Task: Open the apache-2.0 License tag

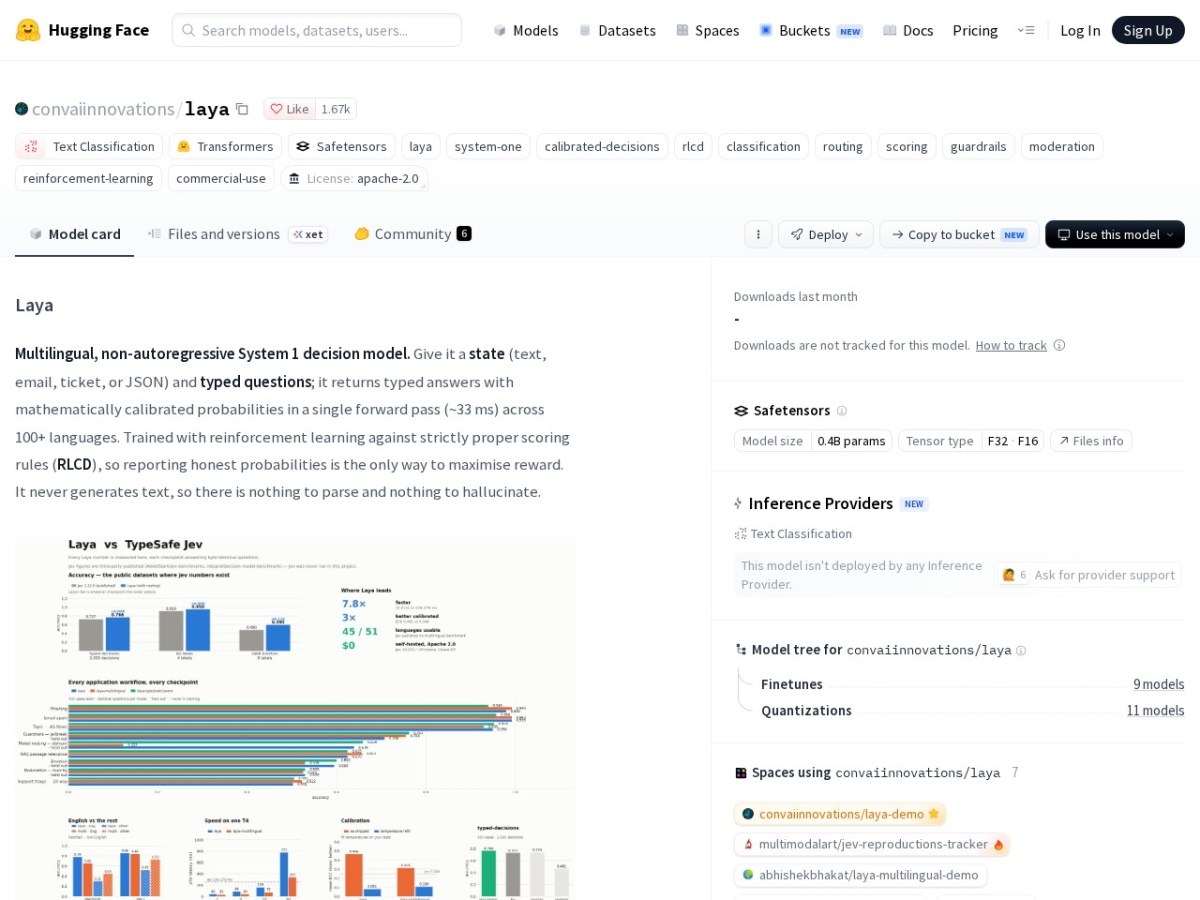Action: coord(354,179)
